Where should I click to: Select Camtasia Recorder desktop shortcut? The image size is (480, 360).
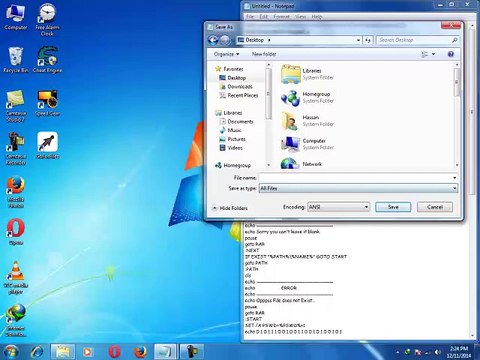(15, 148)
